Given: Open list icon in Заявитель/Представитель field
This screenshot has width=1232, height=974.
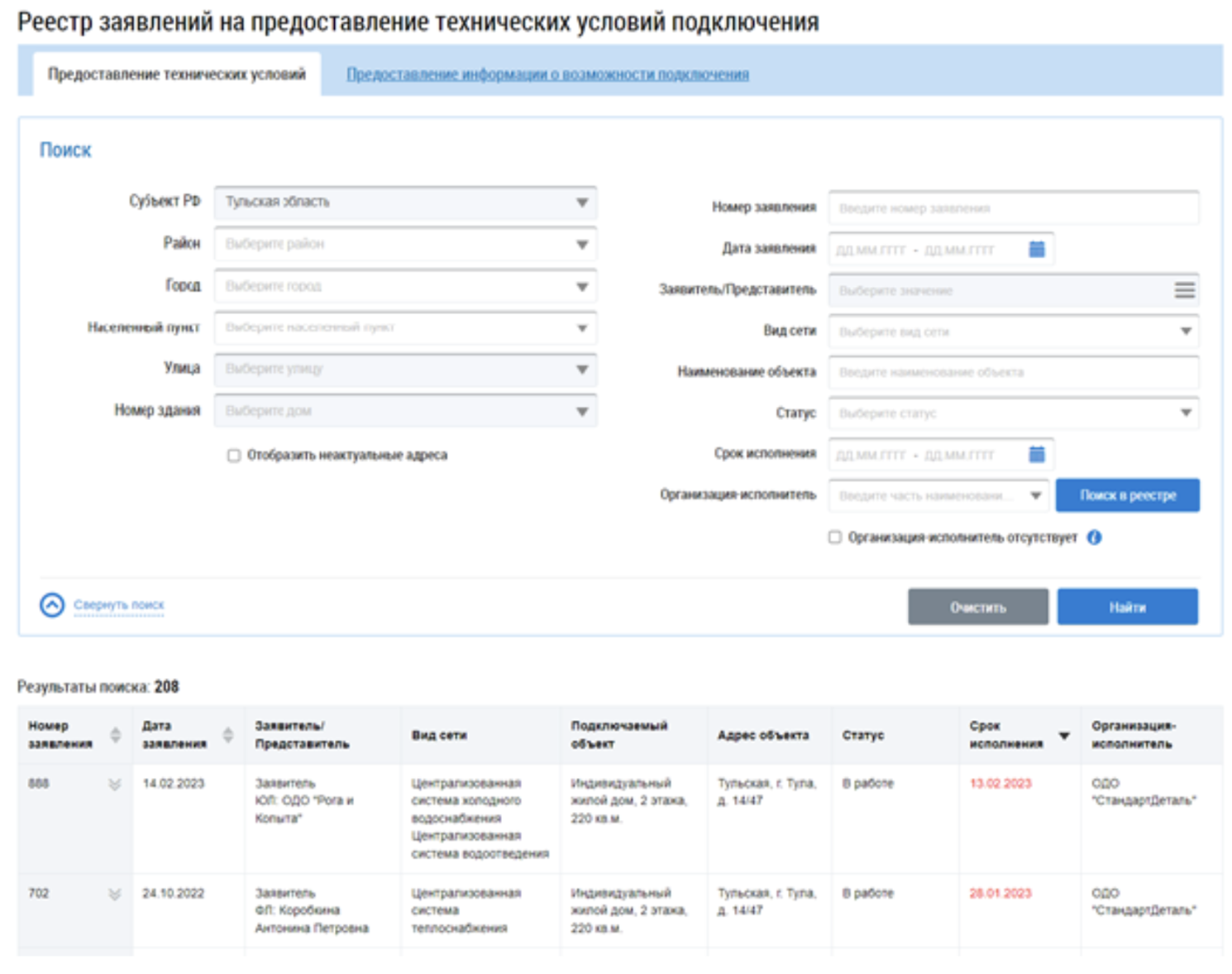Looking at the screenshot, I should 1184,290.
